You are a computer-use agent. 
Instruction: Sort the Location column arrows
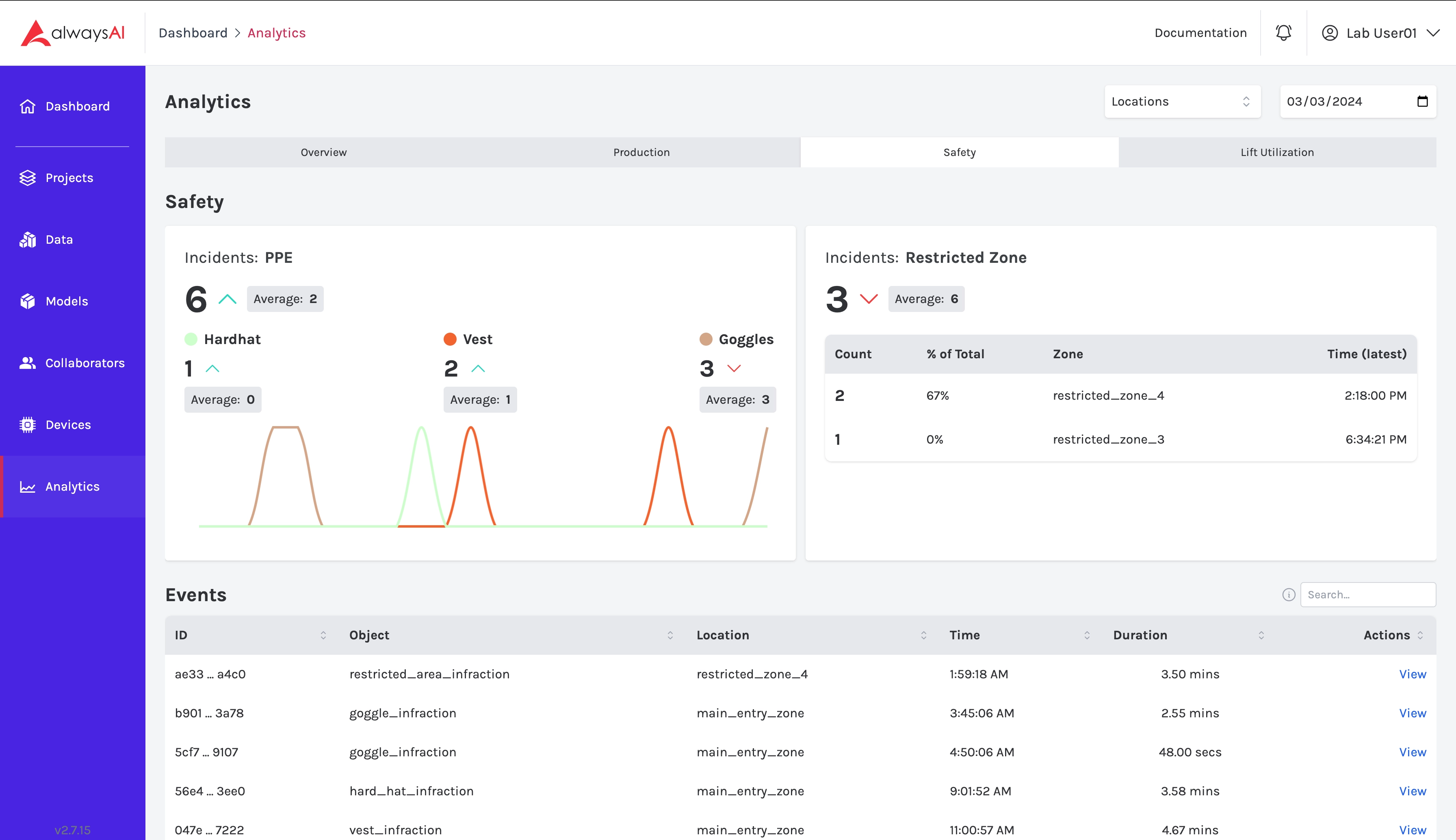(x=923, y=635)
